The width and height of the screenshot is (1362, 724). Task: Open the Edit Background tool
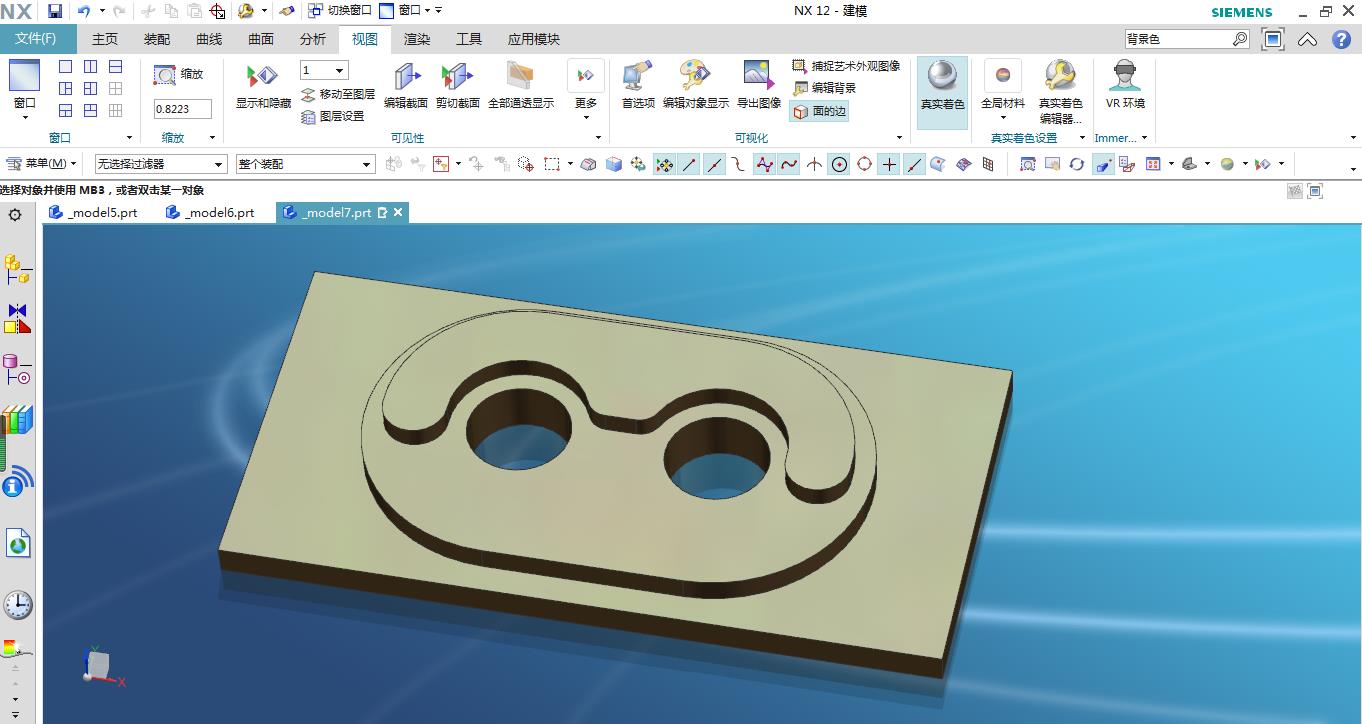tap(824, 88)
